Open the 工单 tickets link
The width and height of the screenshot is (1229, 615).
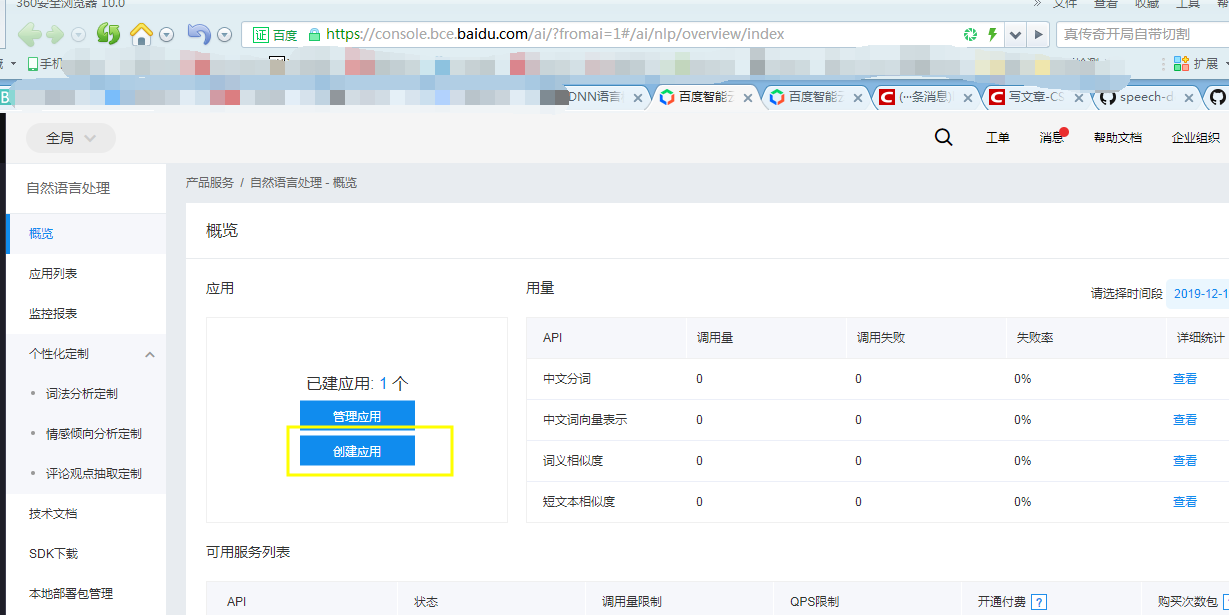997,138
